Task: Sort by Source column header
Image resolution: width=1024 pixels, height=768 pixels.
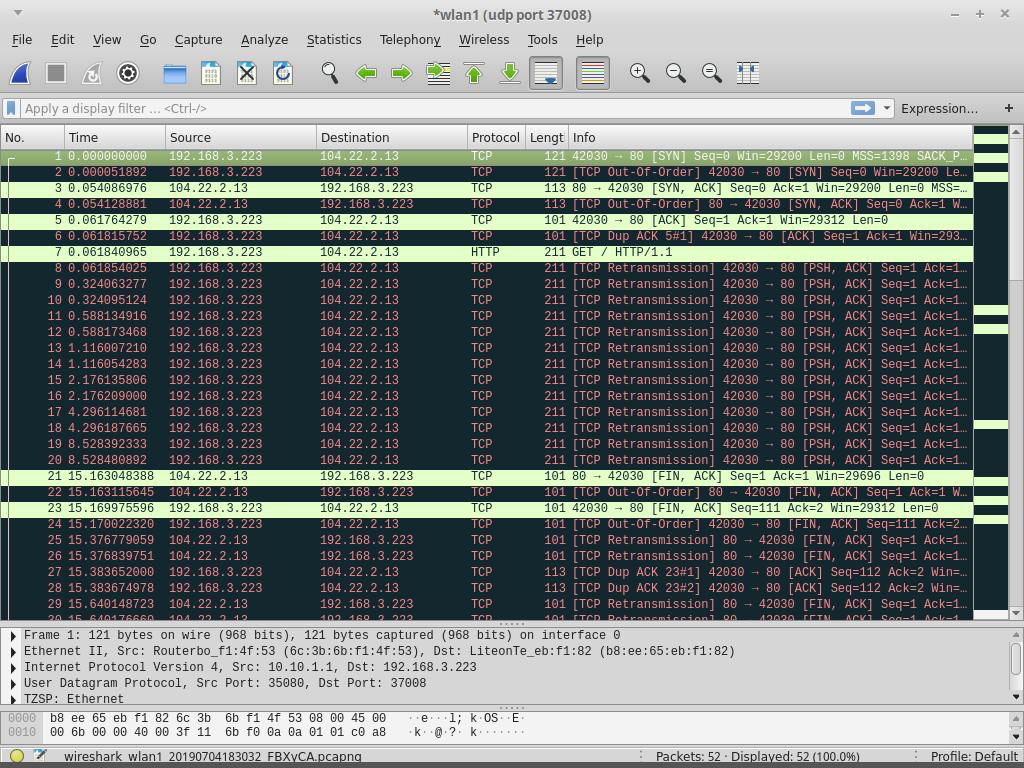Action: [241, 138]
